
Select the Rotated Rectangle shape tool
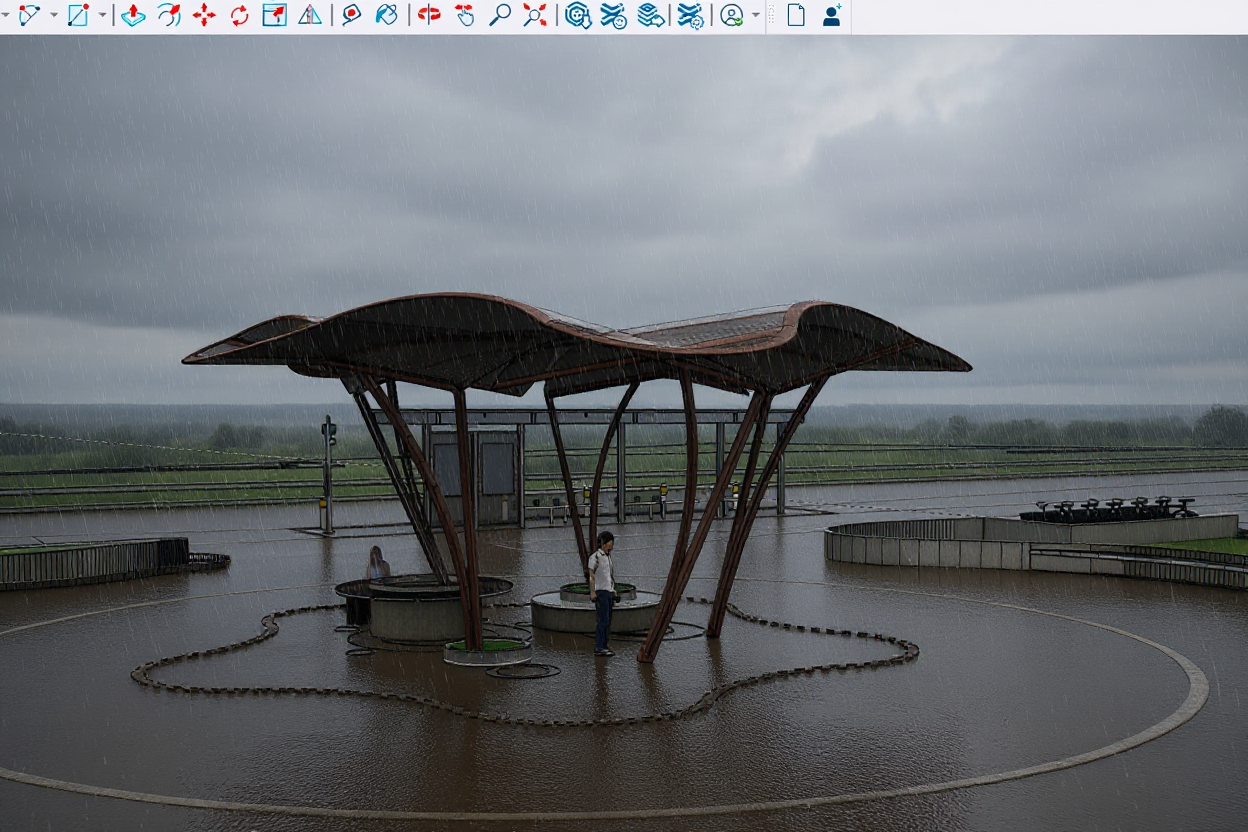click(78, 15)
